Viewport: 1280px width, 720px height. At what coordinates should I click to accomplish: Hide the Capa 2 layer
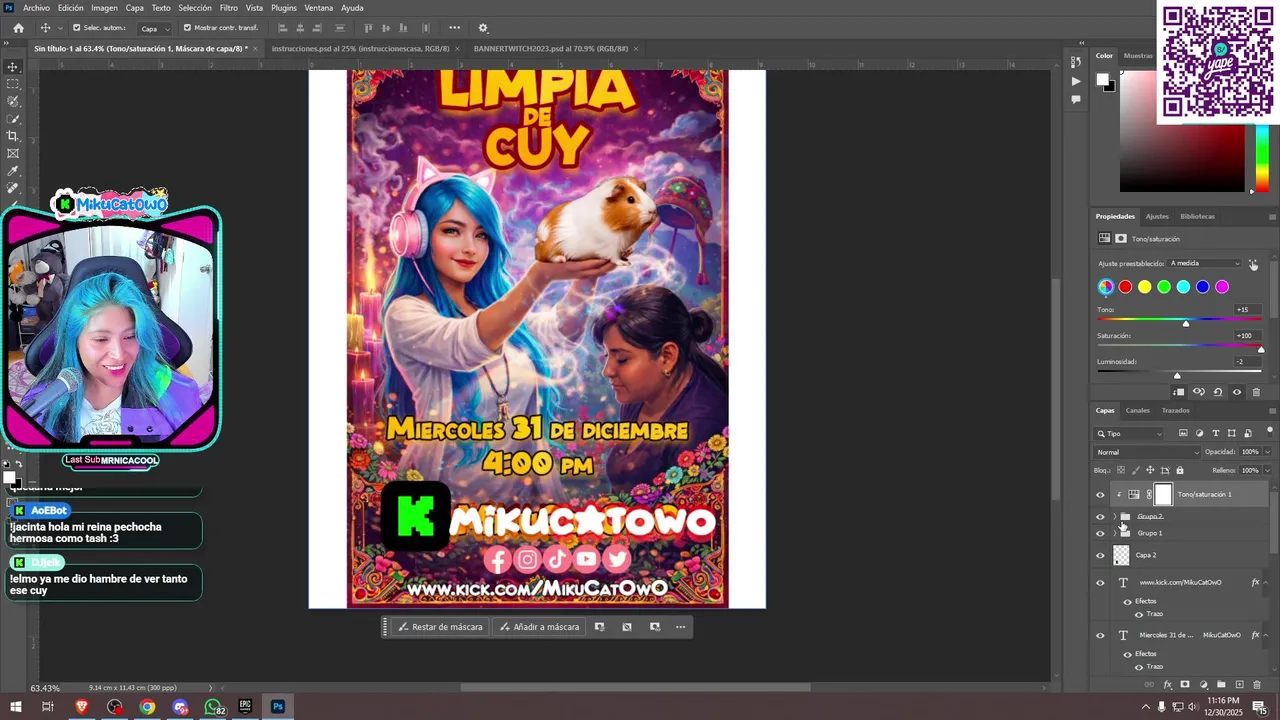point(1100,555)
